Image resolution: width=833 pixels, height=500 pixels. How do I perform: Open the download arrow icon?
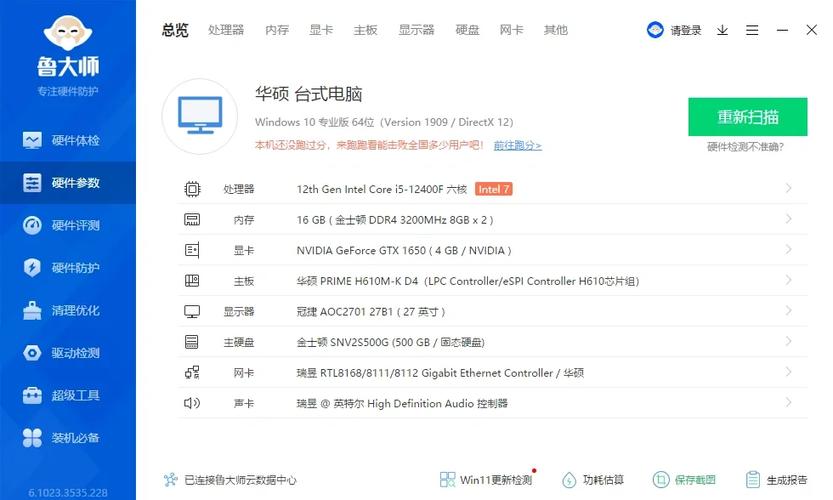coord(722,30)
